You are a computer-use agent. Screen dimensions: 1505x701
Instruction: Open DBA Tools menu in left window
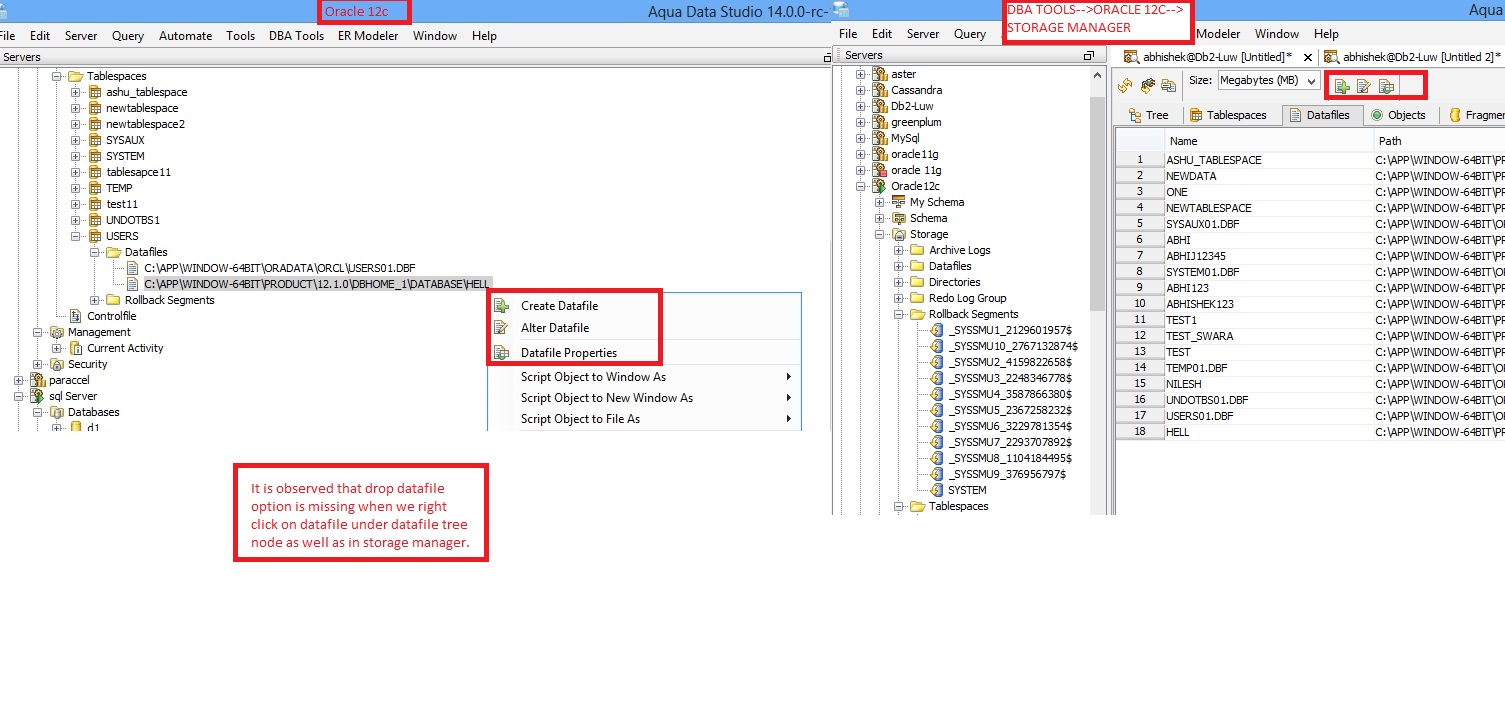[296, 35]
